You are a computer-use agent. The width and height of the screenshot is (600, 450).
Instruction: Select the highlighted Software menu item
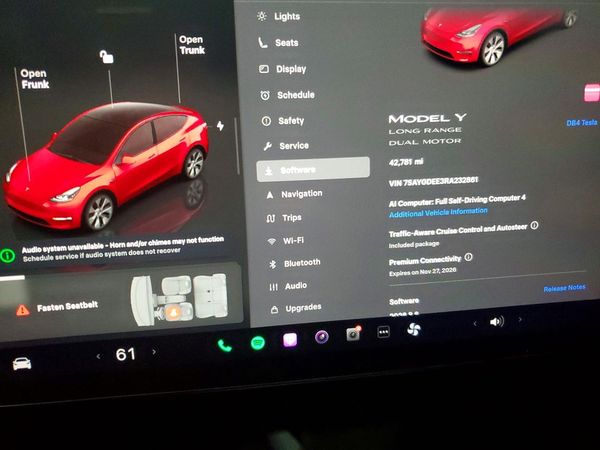pyautogui.click(x=313, y=169)
